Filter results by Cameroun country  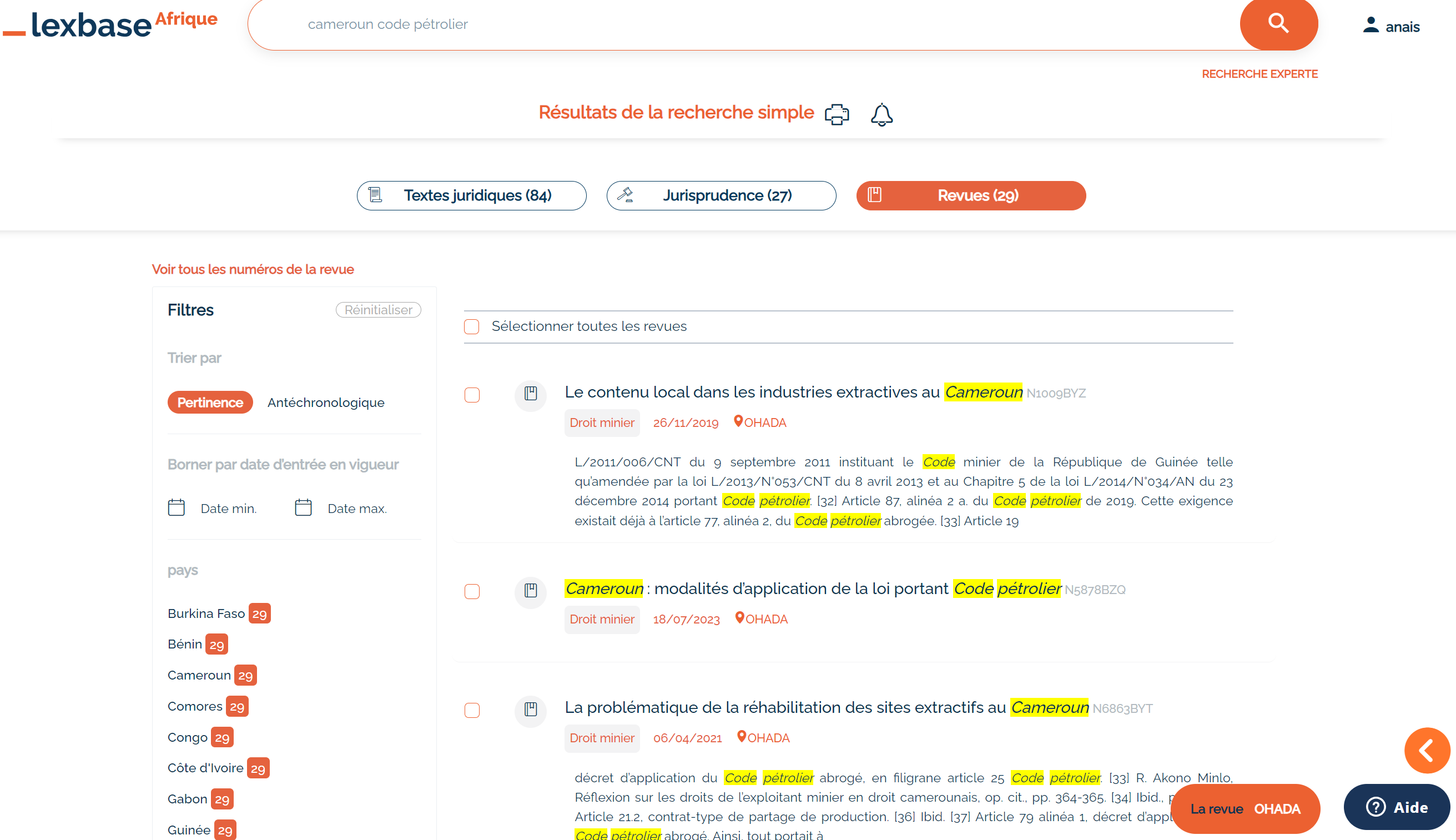pos(199,675)
